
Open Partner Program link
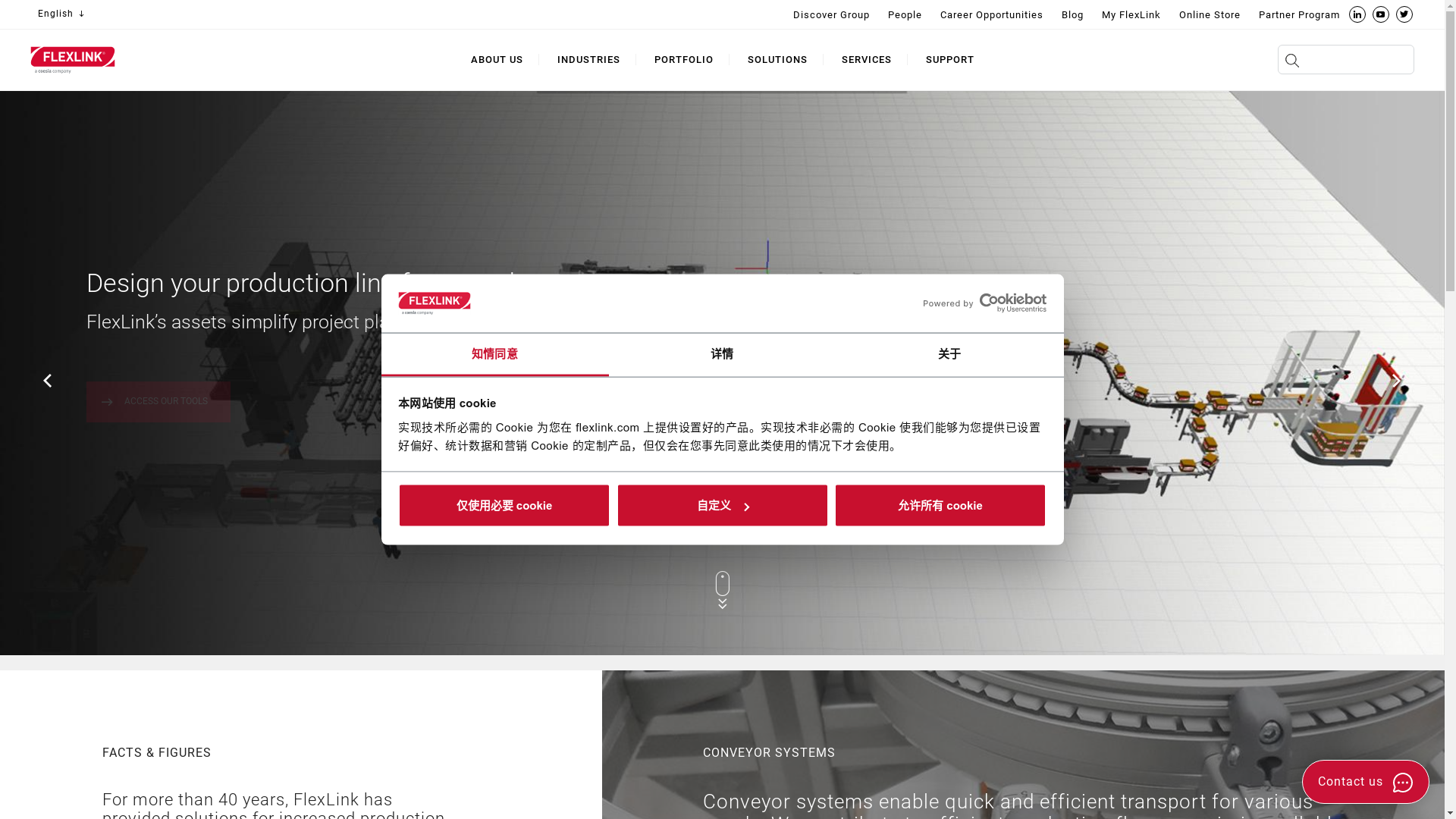[x=1299, y=15]
